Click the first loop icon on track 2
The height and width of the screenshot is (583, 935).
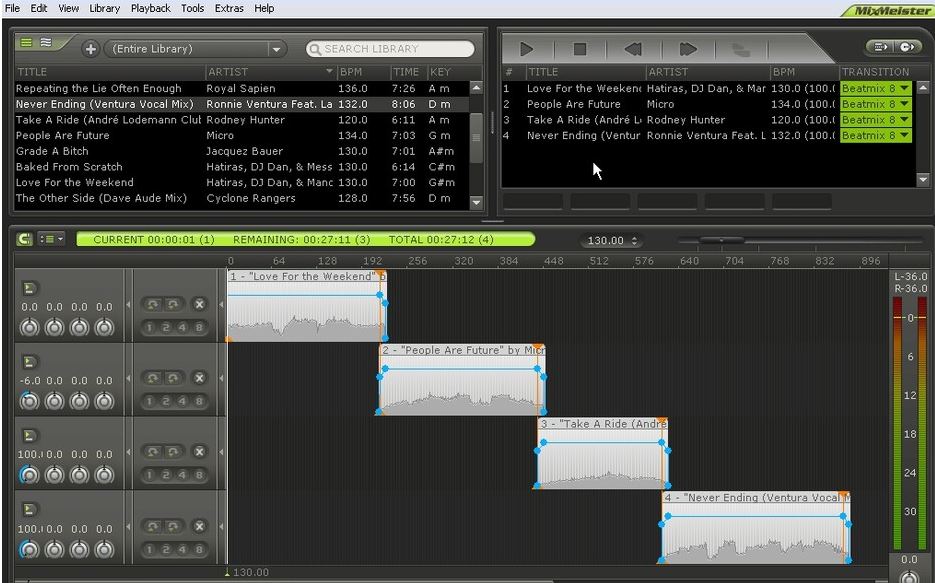tap(153, 378)
